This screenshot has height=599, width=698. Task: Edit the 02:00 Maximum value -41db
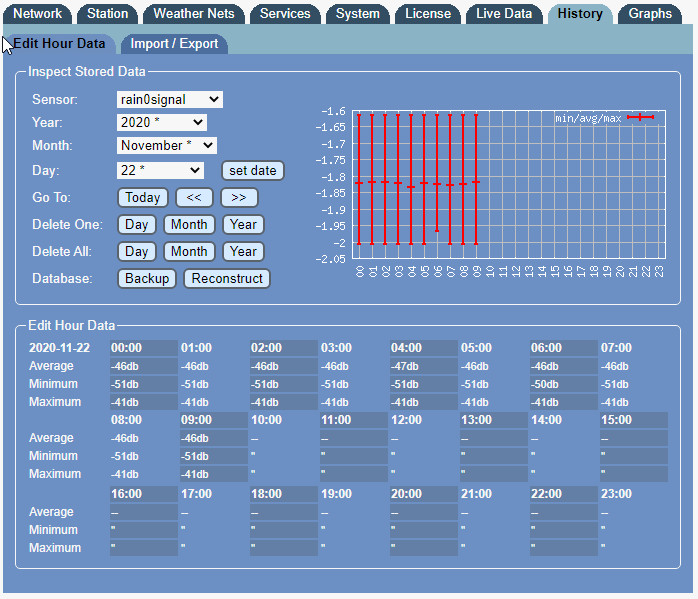pos(284,402)
